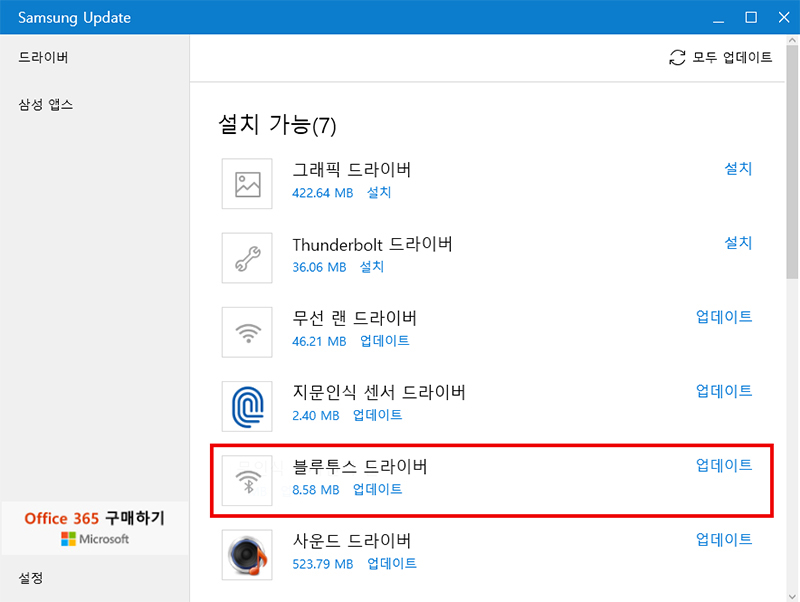Select the 무선 랜 드라이버 title text
800x602 pixels.
coord(355,318)
